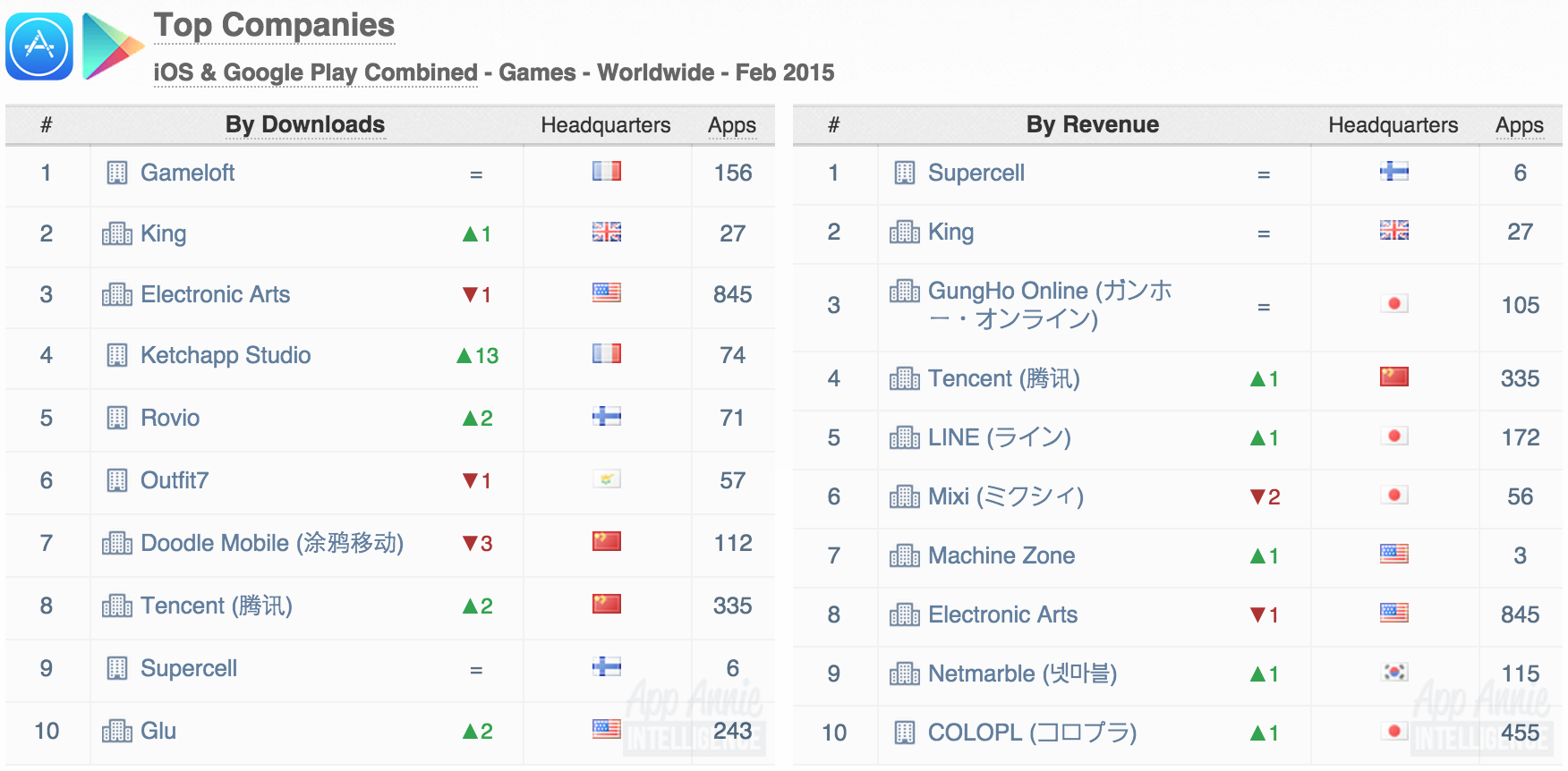
Task: Click the By Revenue column header
Action: point(1093,124)
